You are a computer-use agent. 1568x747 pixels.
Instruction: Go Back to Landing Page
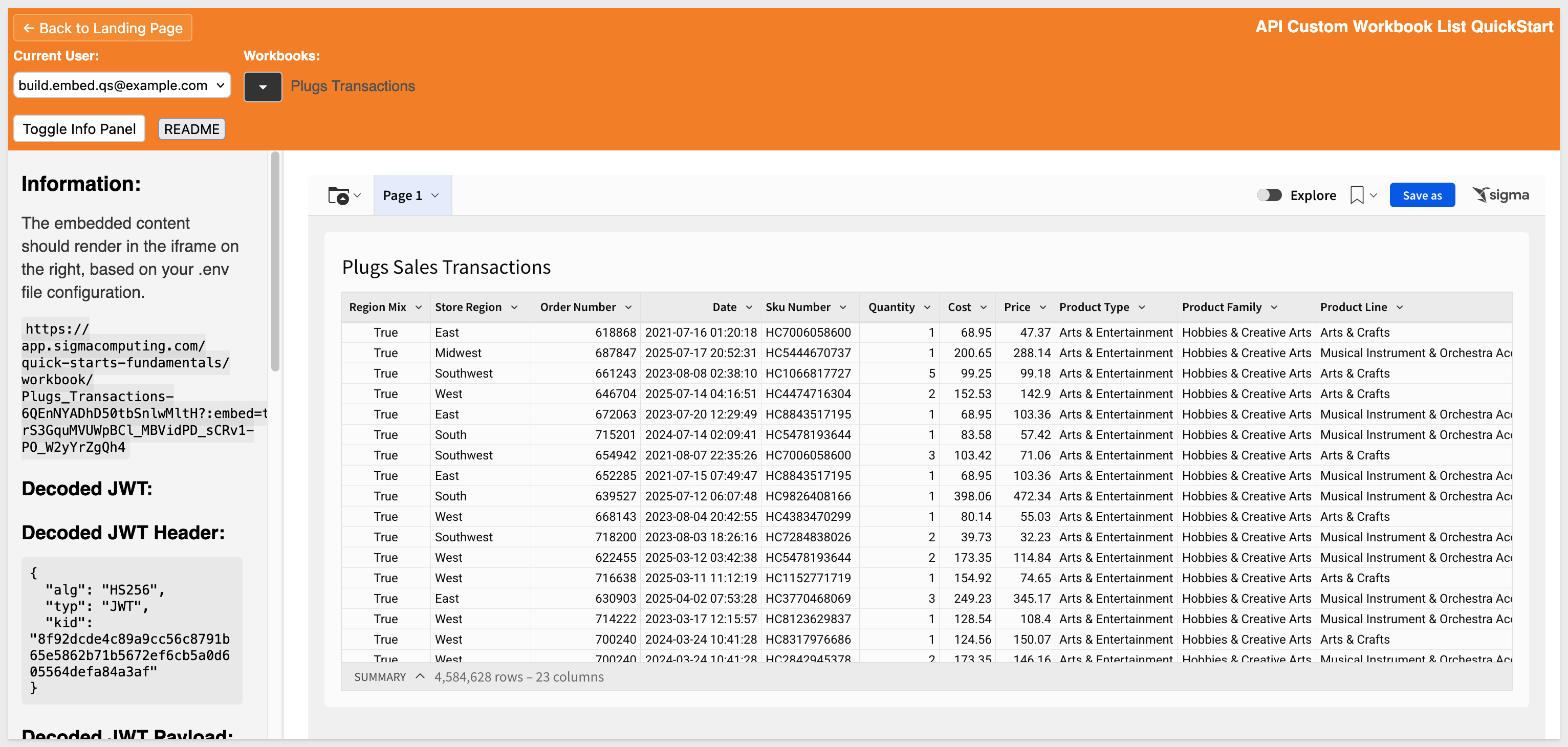[x=103, y=28]
